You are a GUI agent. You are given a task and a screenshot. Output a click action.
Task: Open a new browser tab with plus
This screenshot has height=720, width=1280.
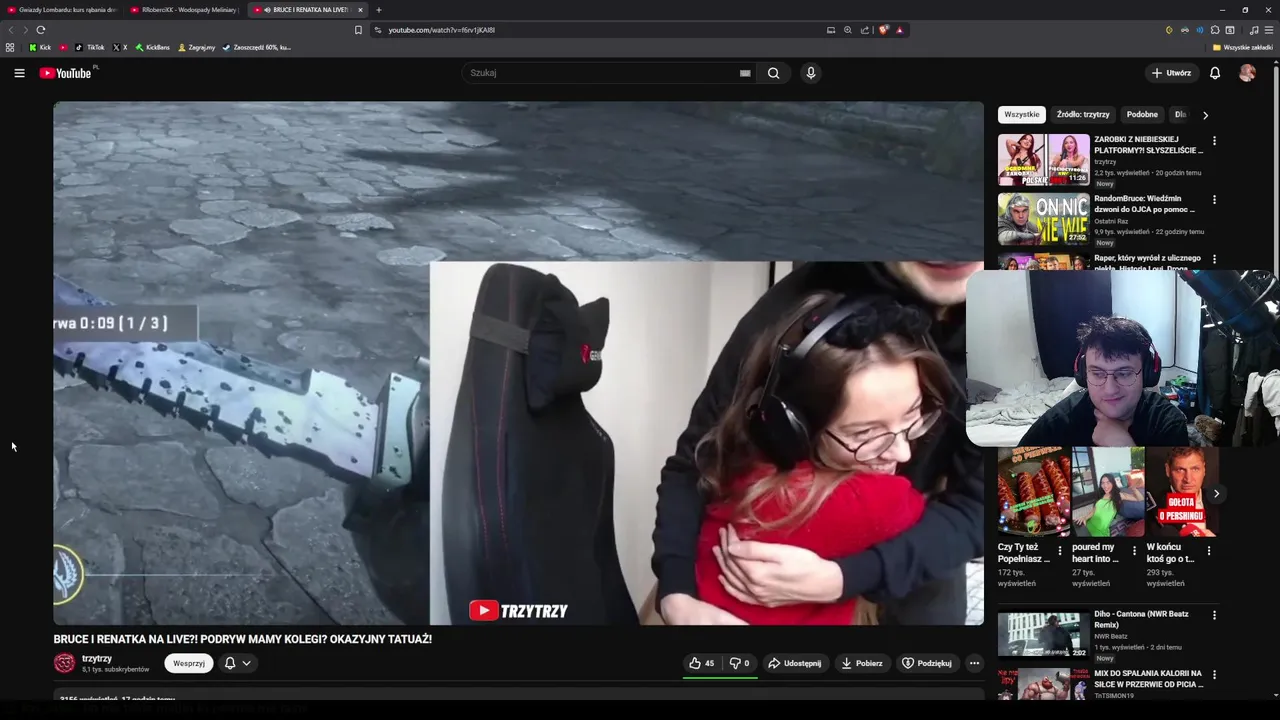click(378, 10)
